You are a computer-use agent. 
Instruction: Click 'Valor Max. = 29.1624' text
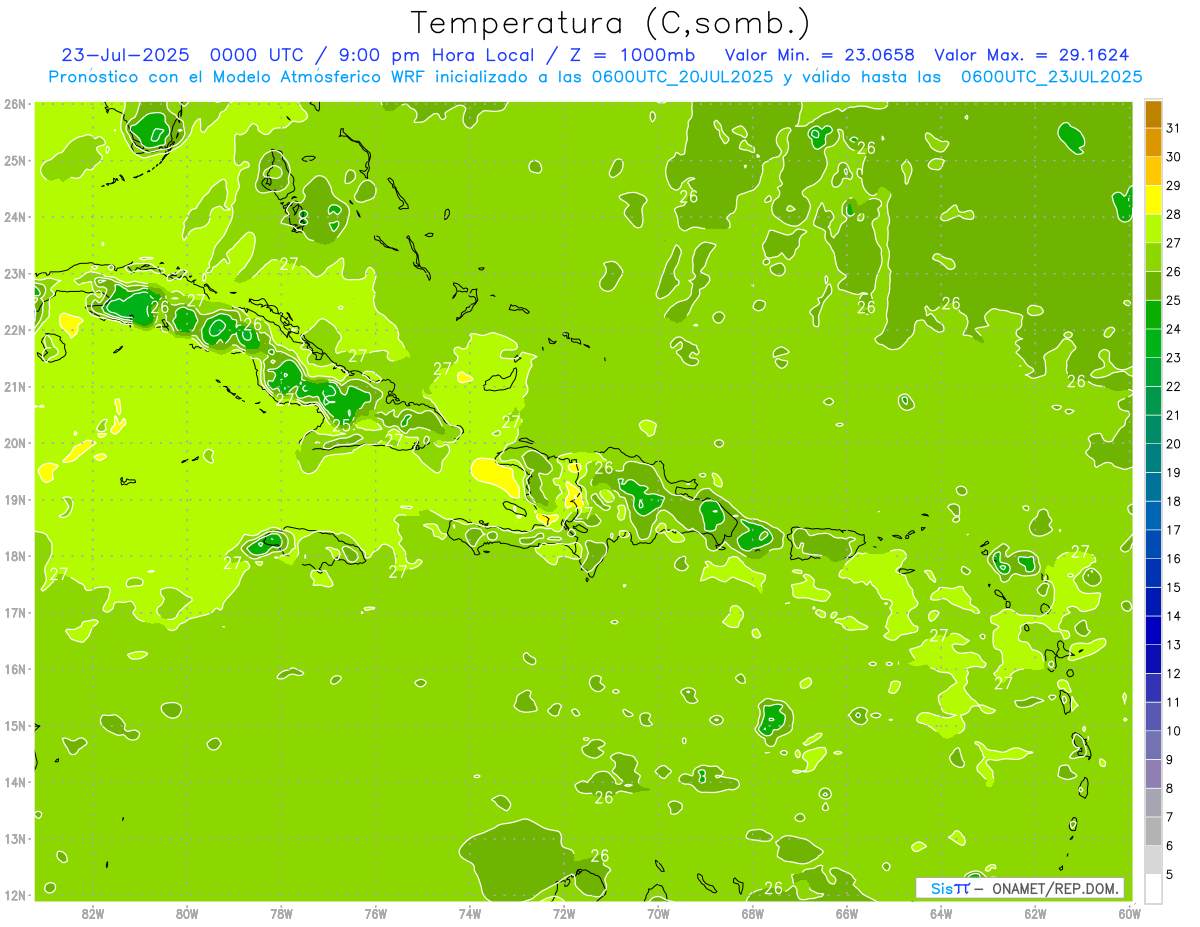click(x=1032, y=55)
